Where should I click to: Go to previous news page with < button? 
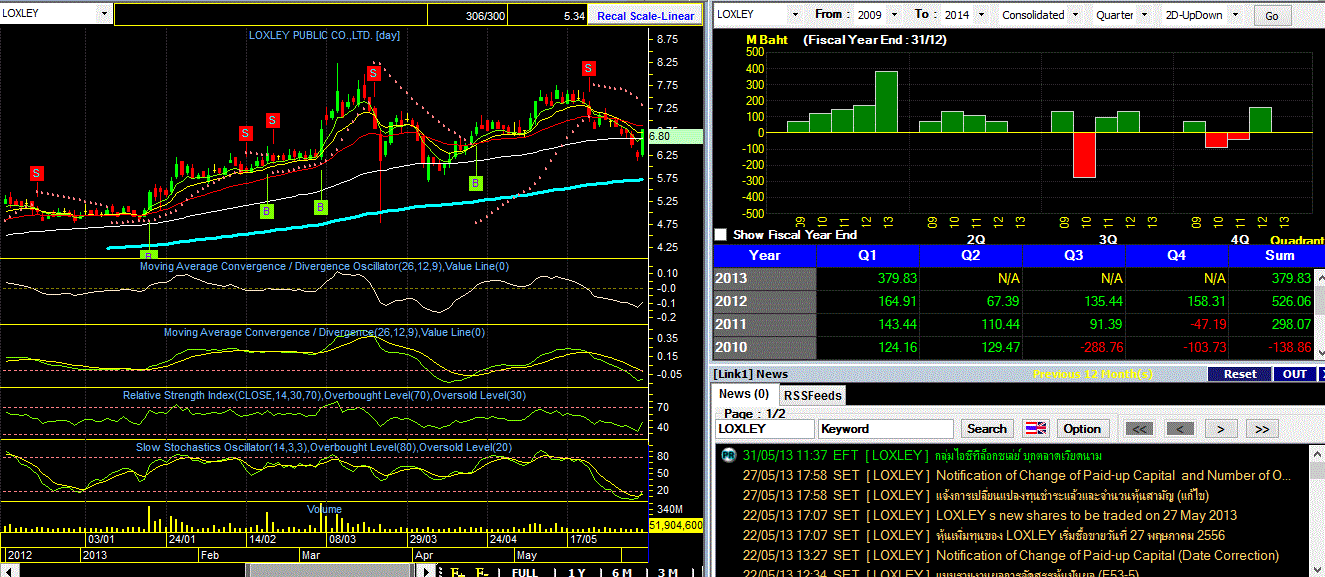pos(1180,429)
